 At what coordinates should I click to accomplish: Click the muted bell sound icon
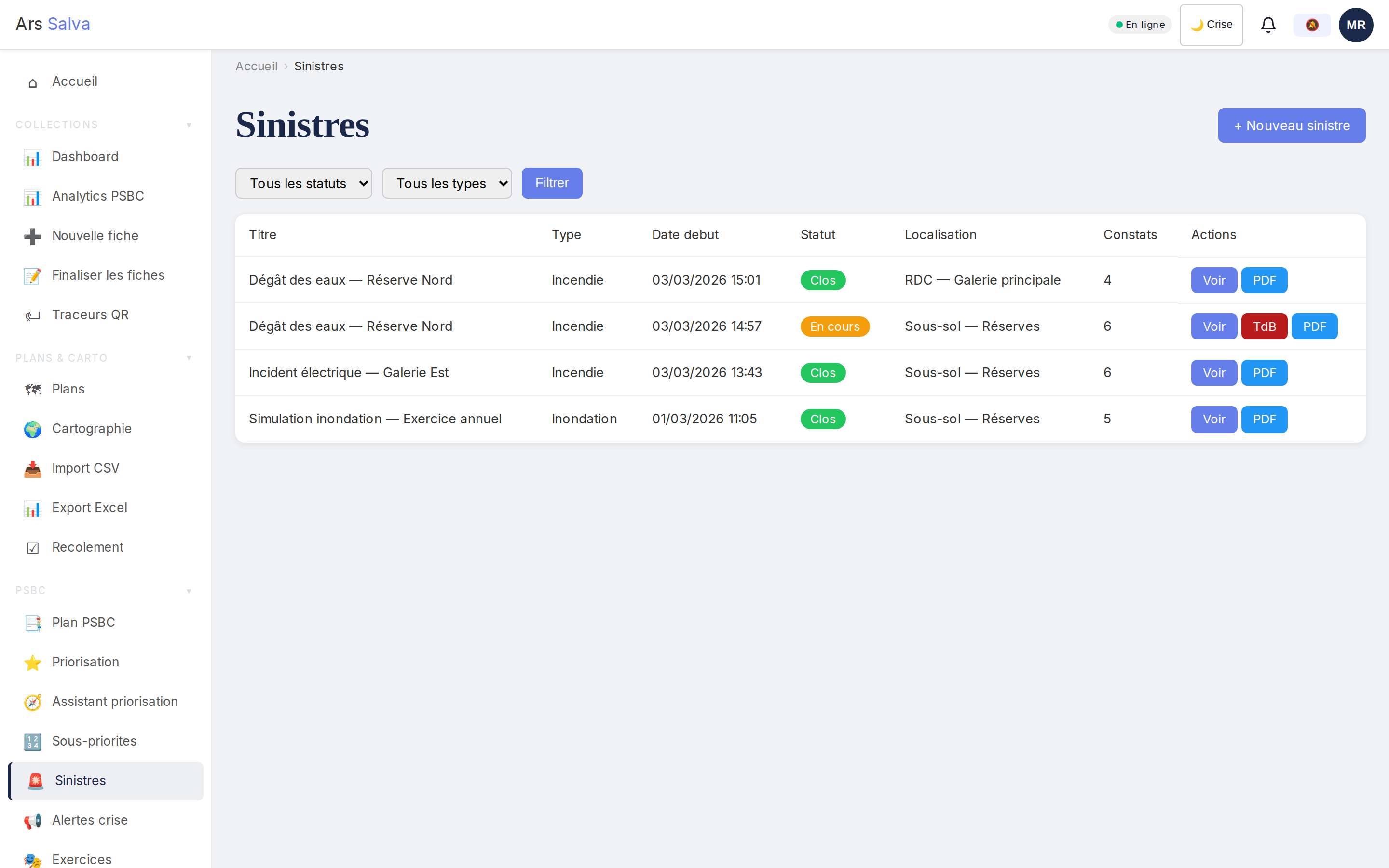pos(1311,25)
